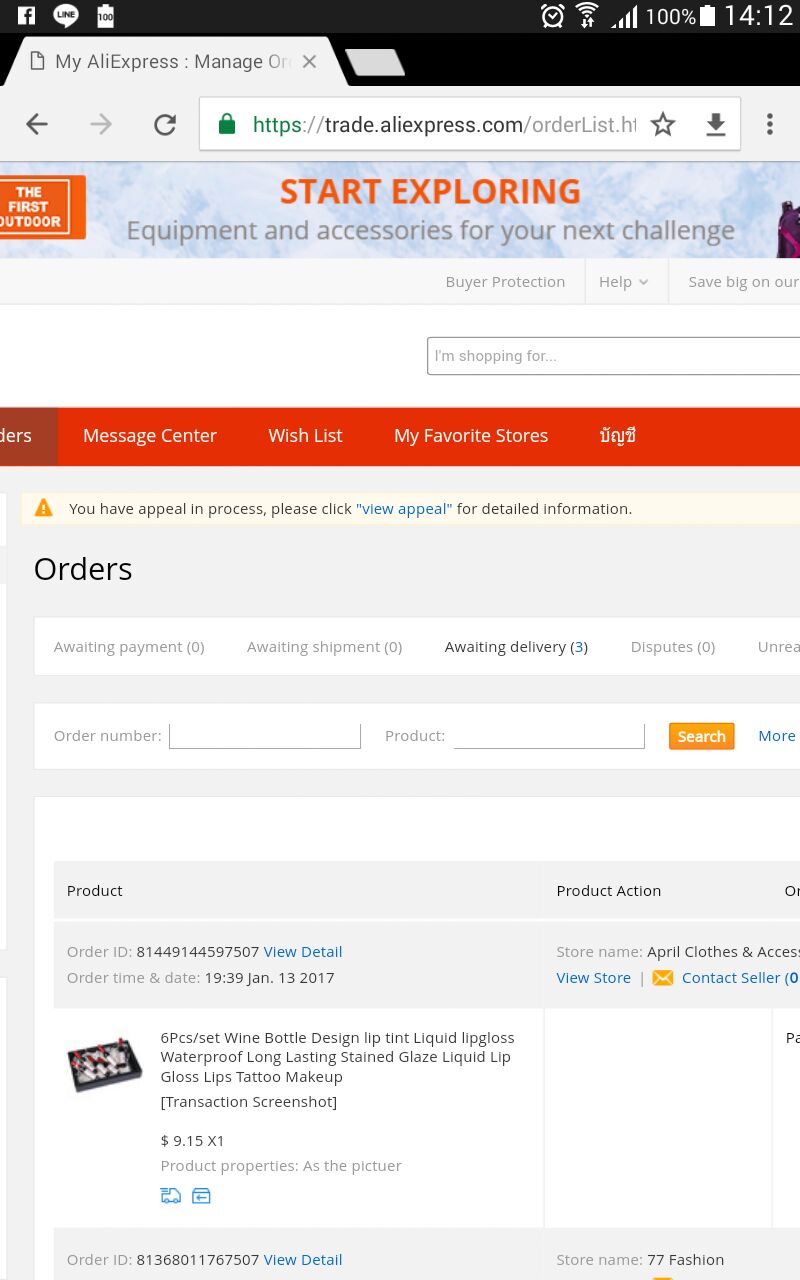800x1280 pixels.
Task: Open My Favorite Stores tab
Action: 471,436
